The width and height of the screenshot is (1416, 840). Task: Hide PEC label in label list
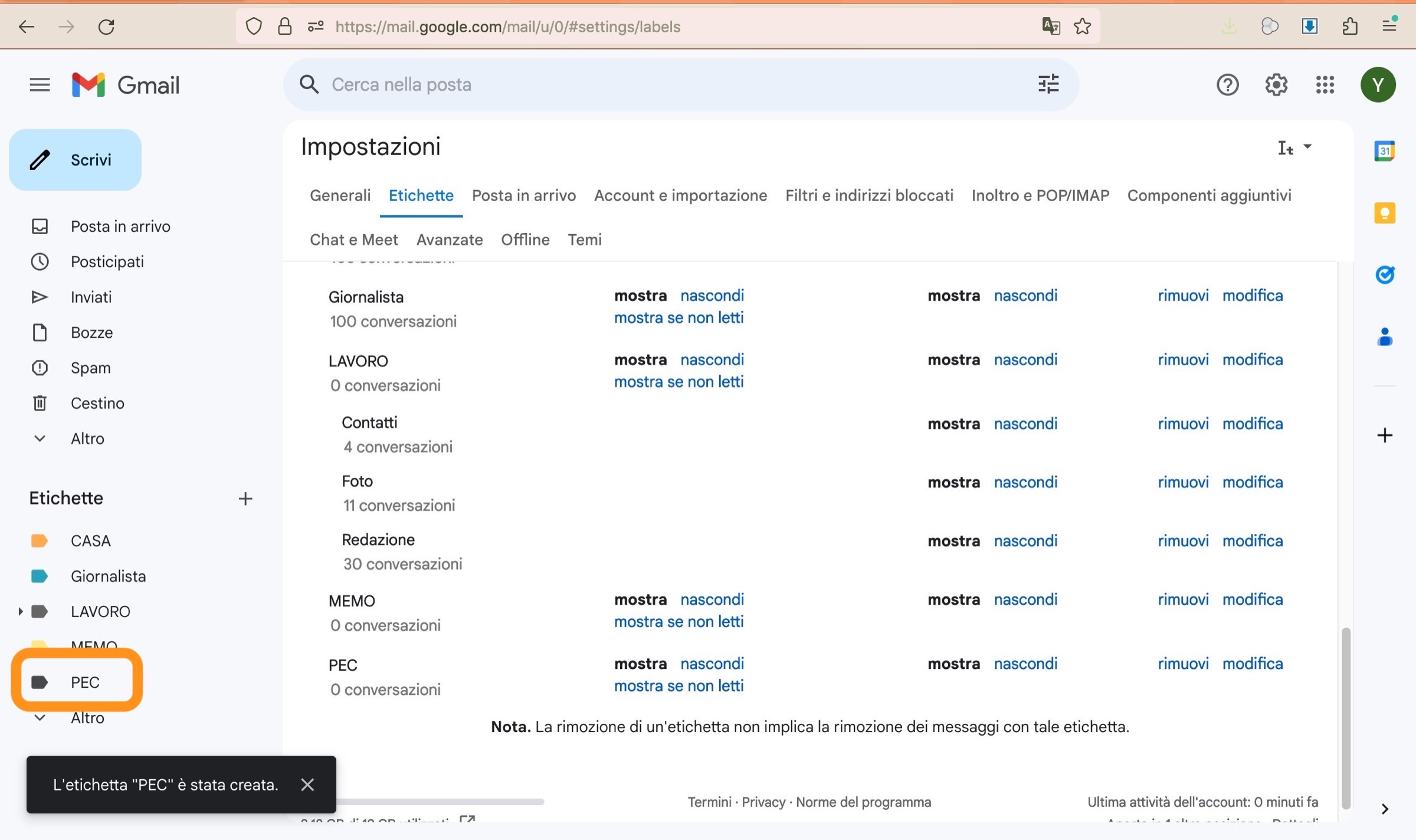pyautogui.click(x=712, y=664)
